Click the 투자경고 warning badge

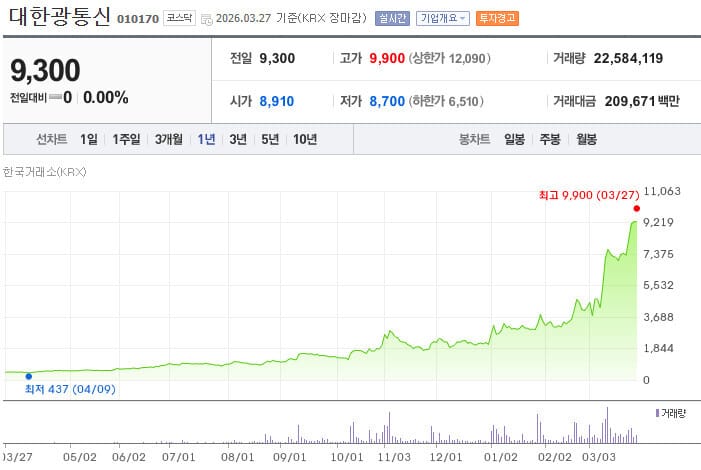tap(496, 18)
